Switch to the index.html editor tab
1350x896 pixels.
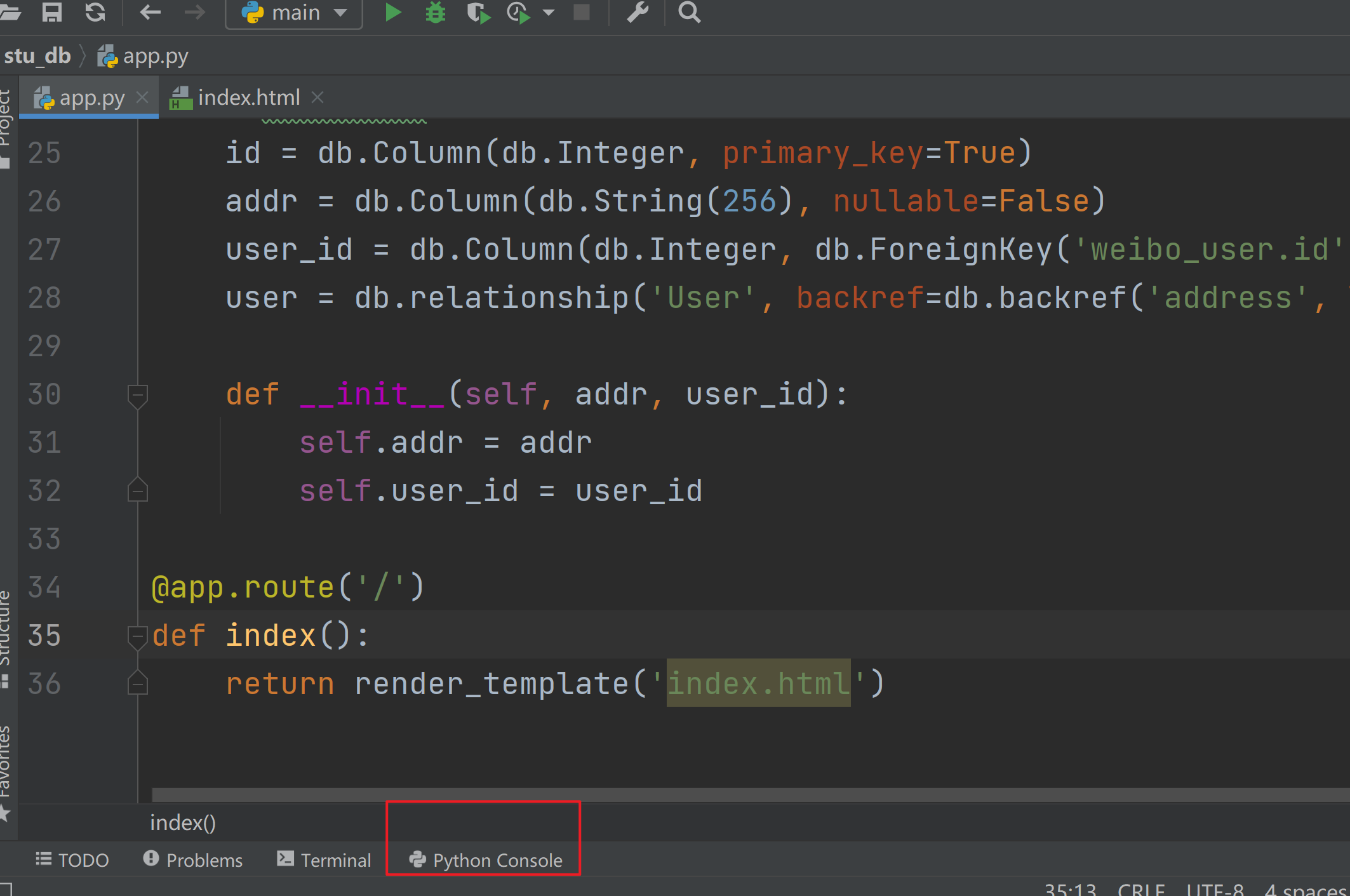click(248, 98)
